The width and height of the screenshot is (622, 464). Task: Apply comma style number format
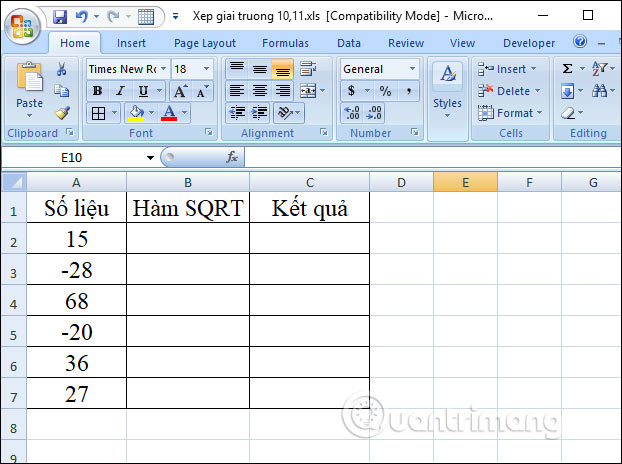[408, 91]
